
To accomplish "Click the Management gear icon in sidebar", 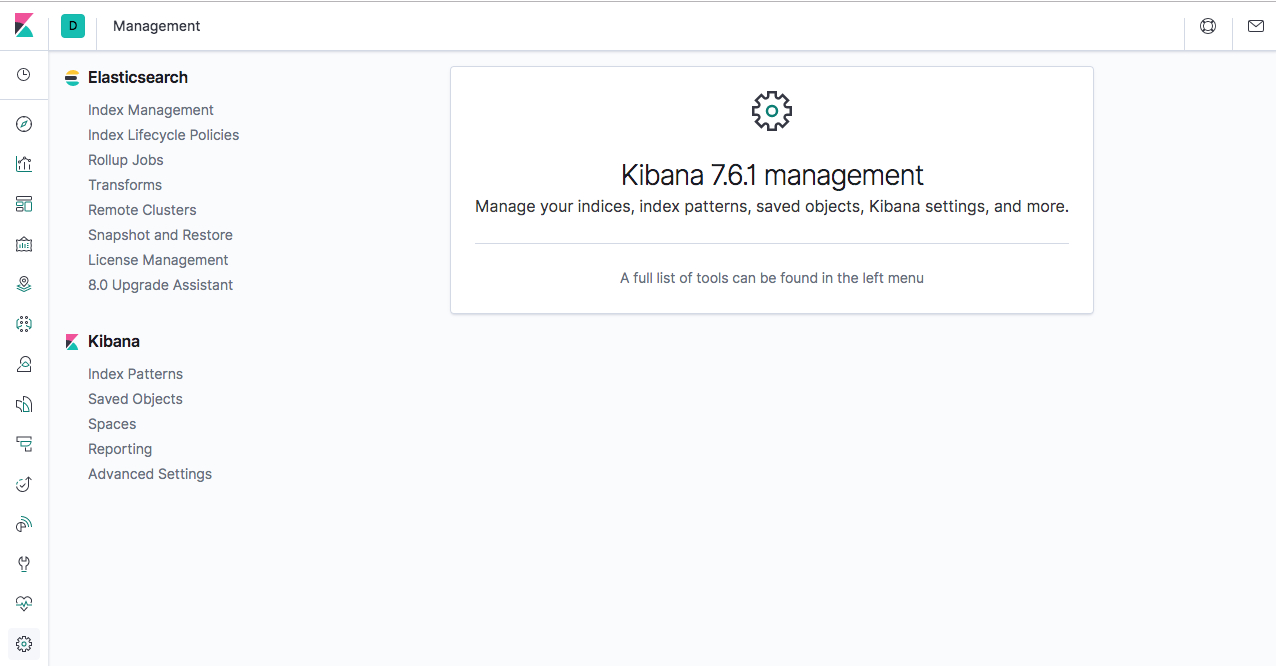I will pyautogui.click(x=24, y=644).
